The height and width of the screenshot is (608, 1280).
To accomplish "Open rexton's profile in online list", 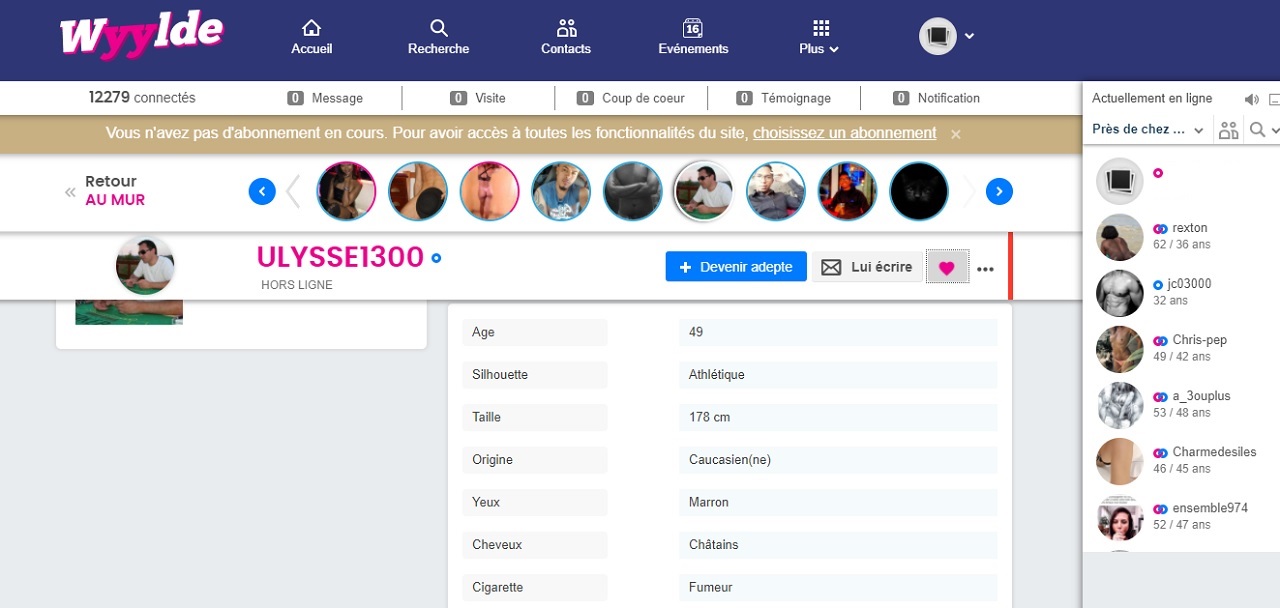I will click(x=1189, y=229).
